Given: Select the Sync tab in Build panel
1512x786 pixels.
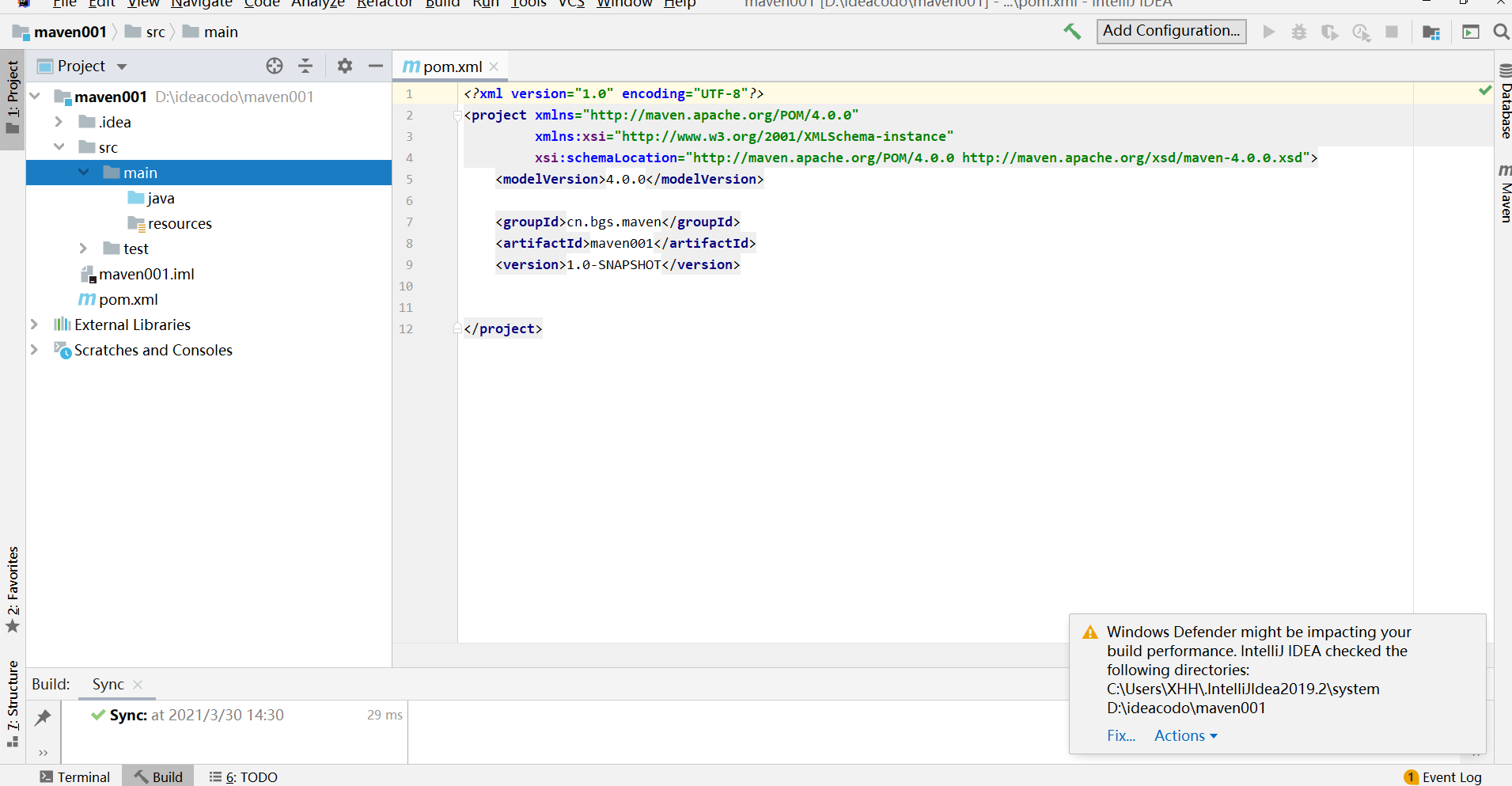Looking at the screenshot, I should [108, 685].
